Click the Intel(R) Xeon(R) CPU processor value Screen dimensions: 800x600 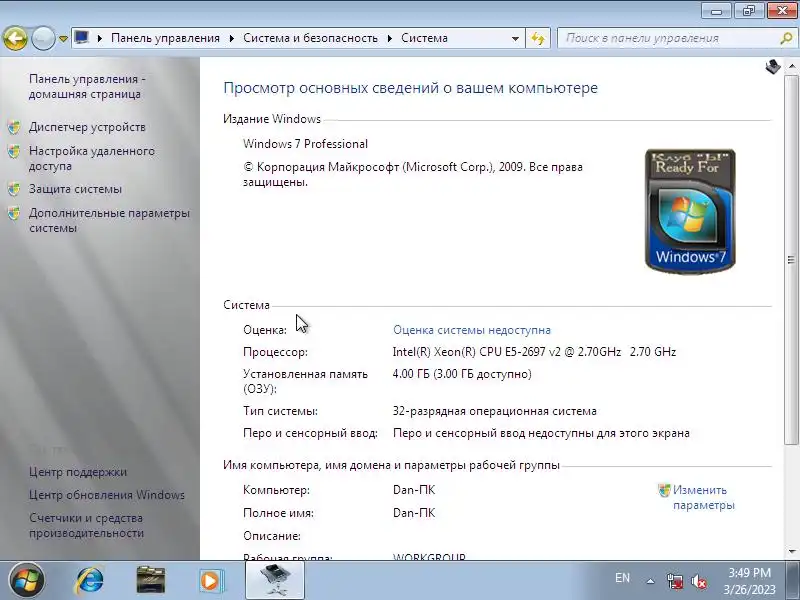(534, 352)
